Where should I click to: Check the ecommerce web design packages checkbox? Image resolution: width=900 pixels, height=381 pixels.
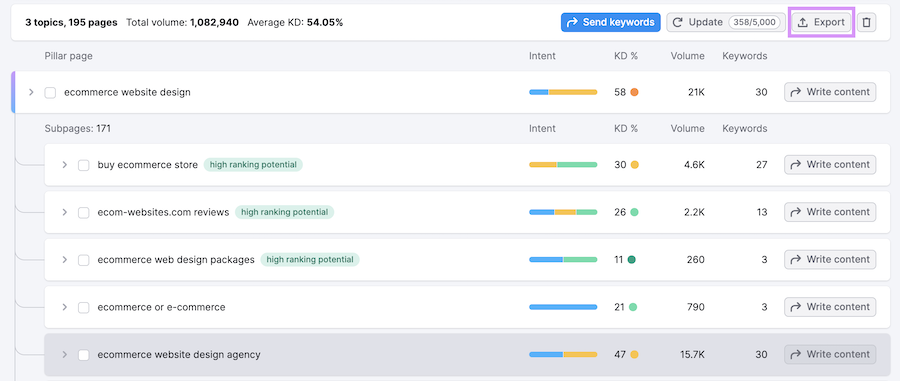pos(84,260)
